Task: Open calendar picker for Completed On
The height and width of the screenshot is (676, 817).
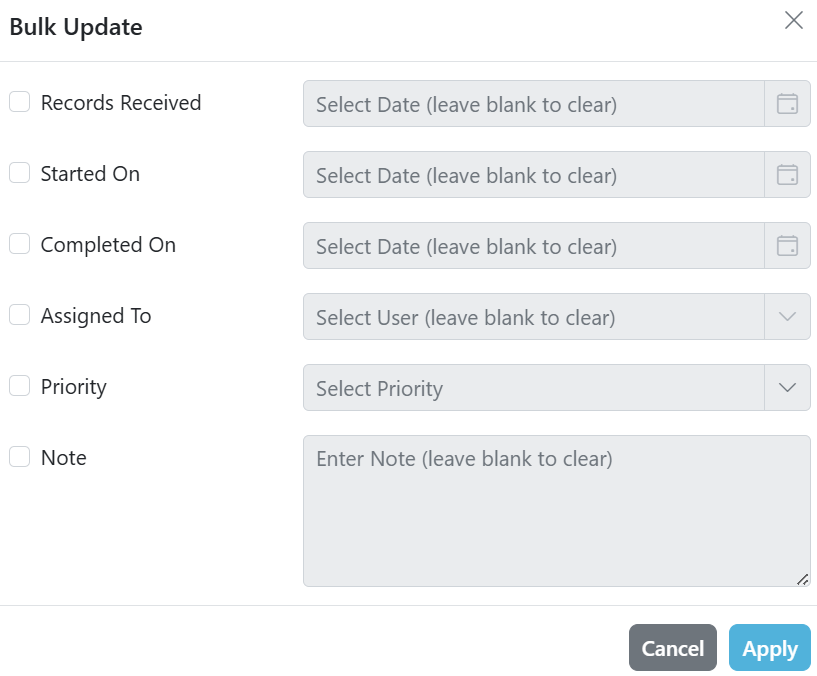Action: [787, 245]
